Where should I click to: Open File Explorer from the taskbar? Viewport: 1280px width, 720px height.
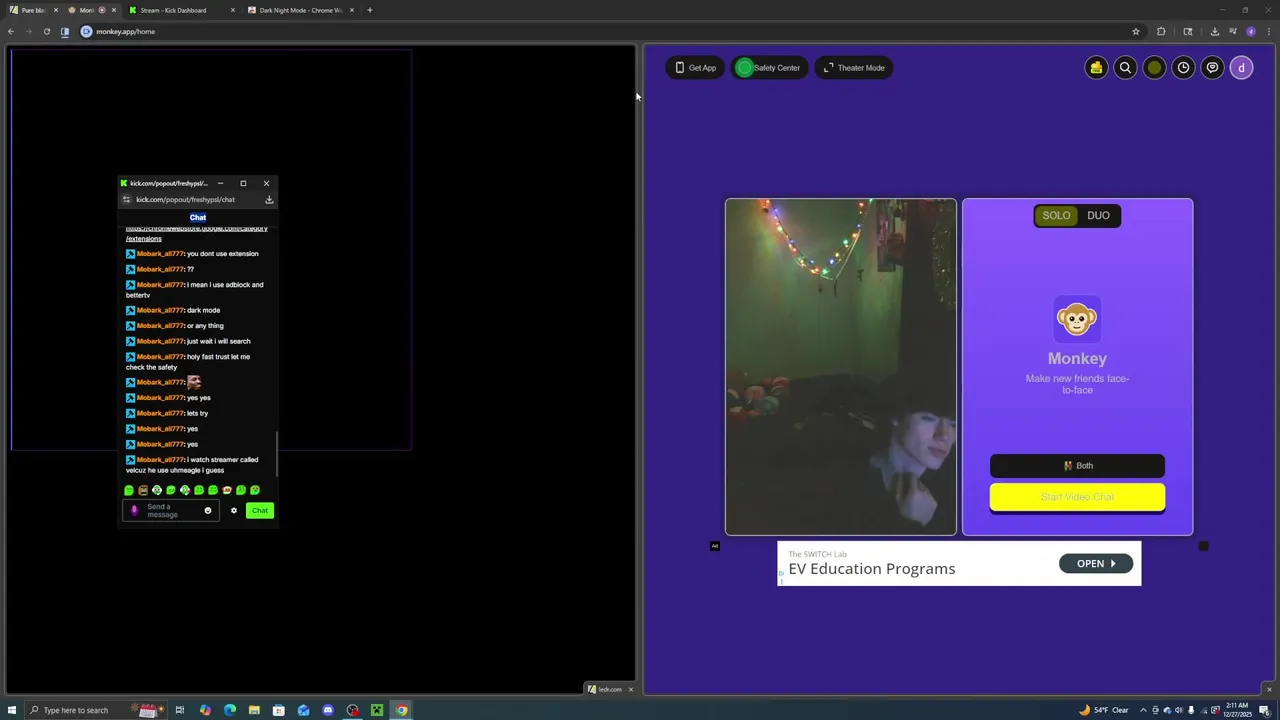point(254,710)
